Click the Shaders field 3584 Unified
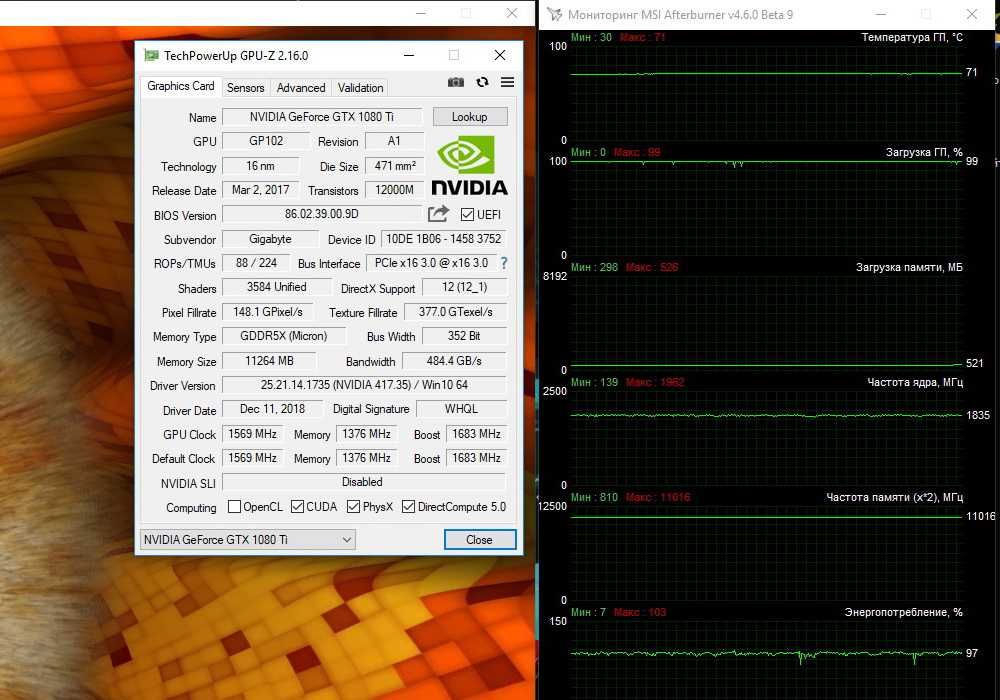1000x700 pixels. (277, 287)
